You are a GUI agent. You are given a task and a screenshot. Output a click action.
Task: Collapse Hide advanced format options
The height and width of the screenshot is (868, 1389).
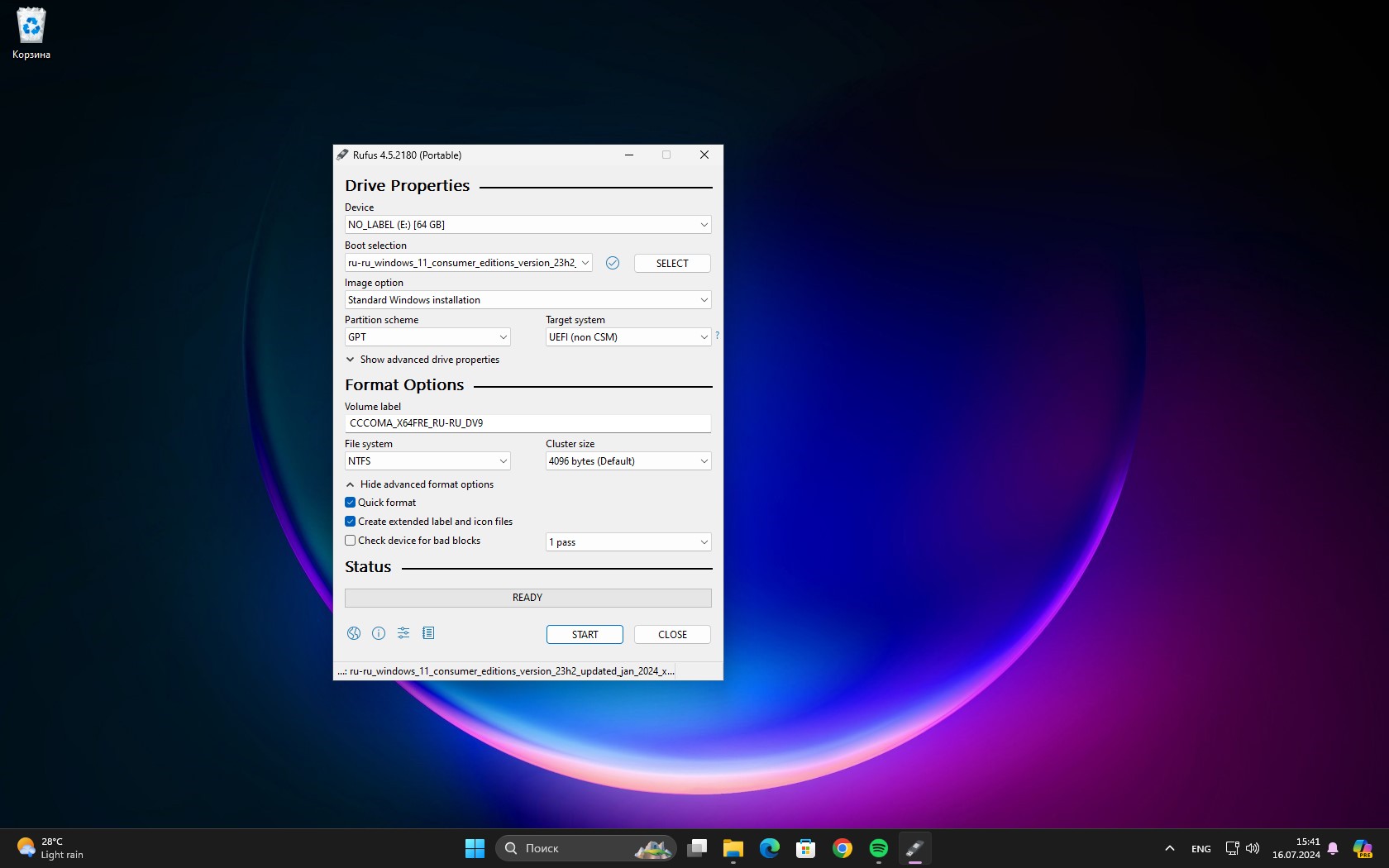[420, 484]
